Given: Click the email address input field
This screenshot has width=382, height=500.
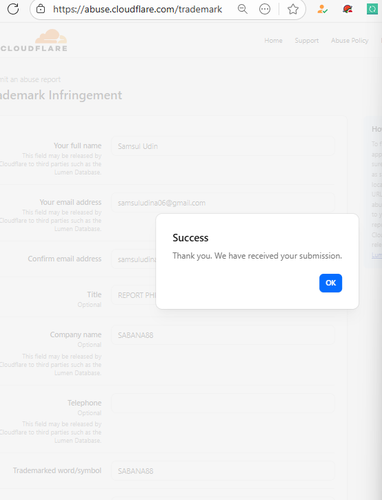Looking at the screenshot, I should click(223, 203).
